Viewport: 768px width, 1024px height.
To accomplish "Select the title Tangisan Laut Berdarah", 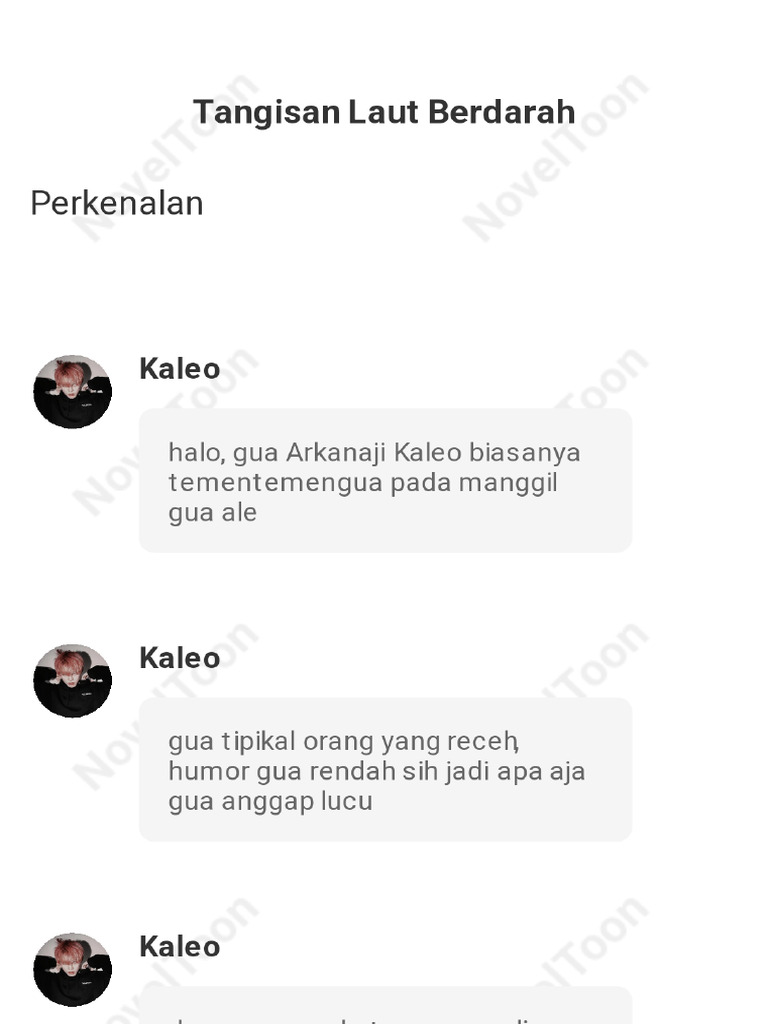I will pos(384,112).
